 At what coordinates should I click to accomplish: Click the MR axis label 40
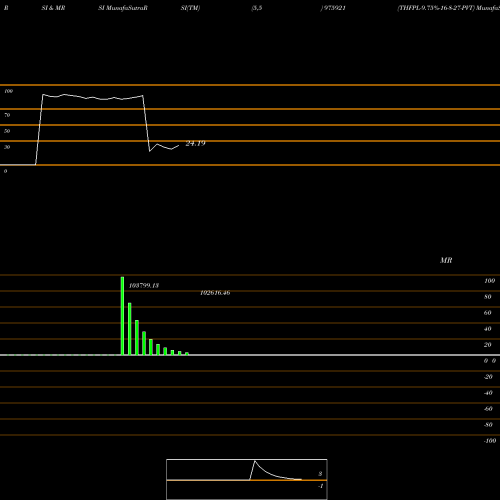coord(488,329)
